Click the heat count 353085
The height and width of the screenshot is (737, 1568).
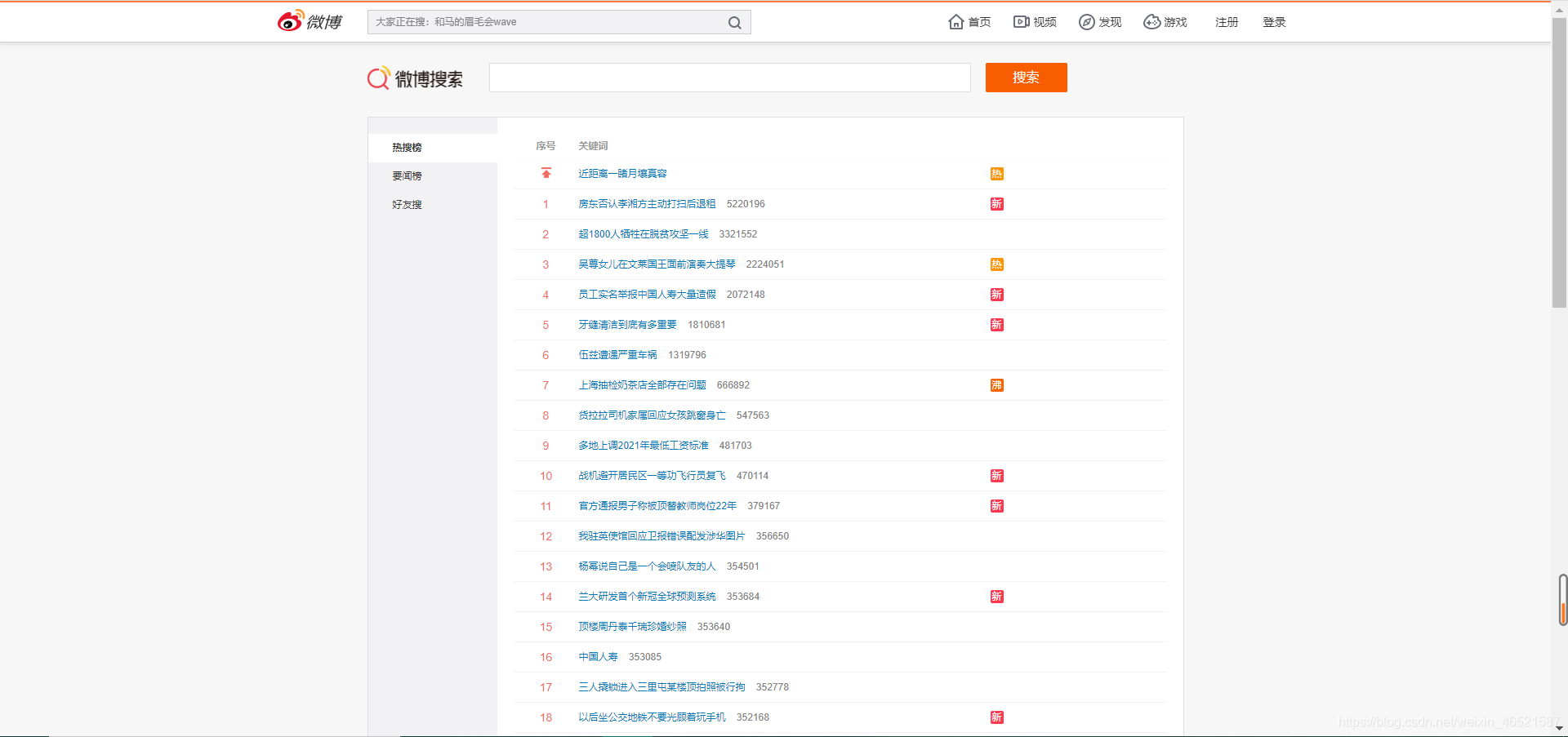pos(645,657)
